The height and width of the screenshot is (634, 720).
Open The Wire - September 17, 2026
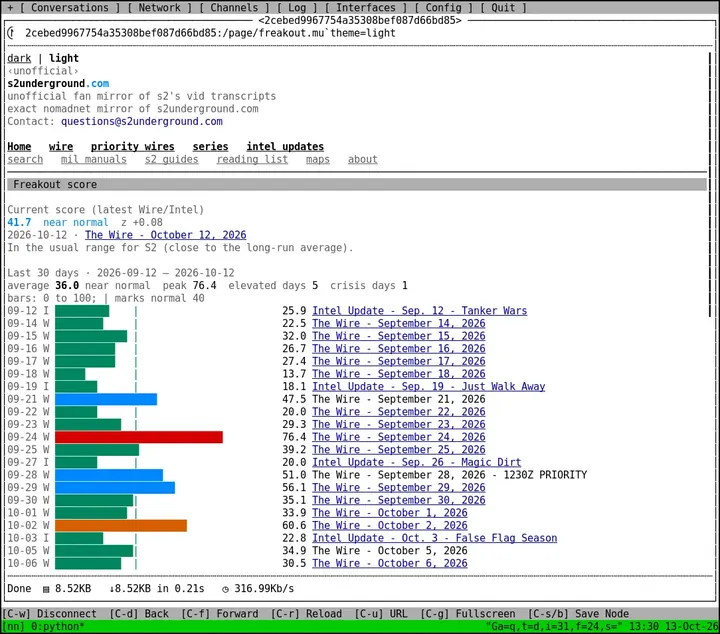(399, 361)
